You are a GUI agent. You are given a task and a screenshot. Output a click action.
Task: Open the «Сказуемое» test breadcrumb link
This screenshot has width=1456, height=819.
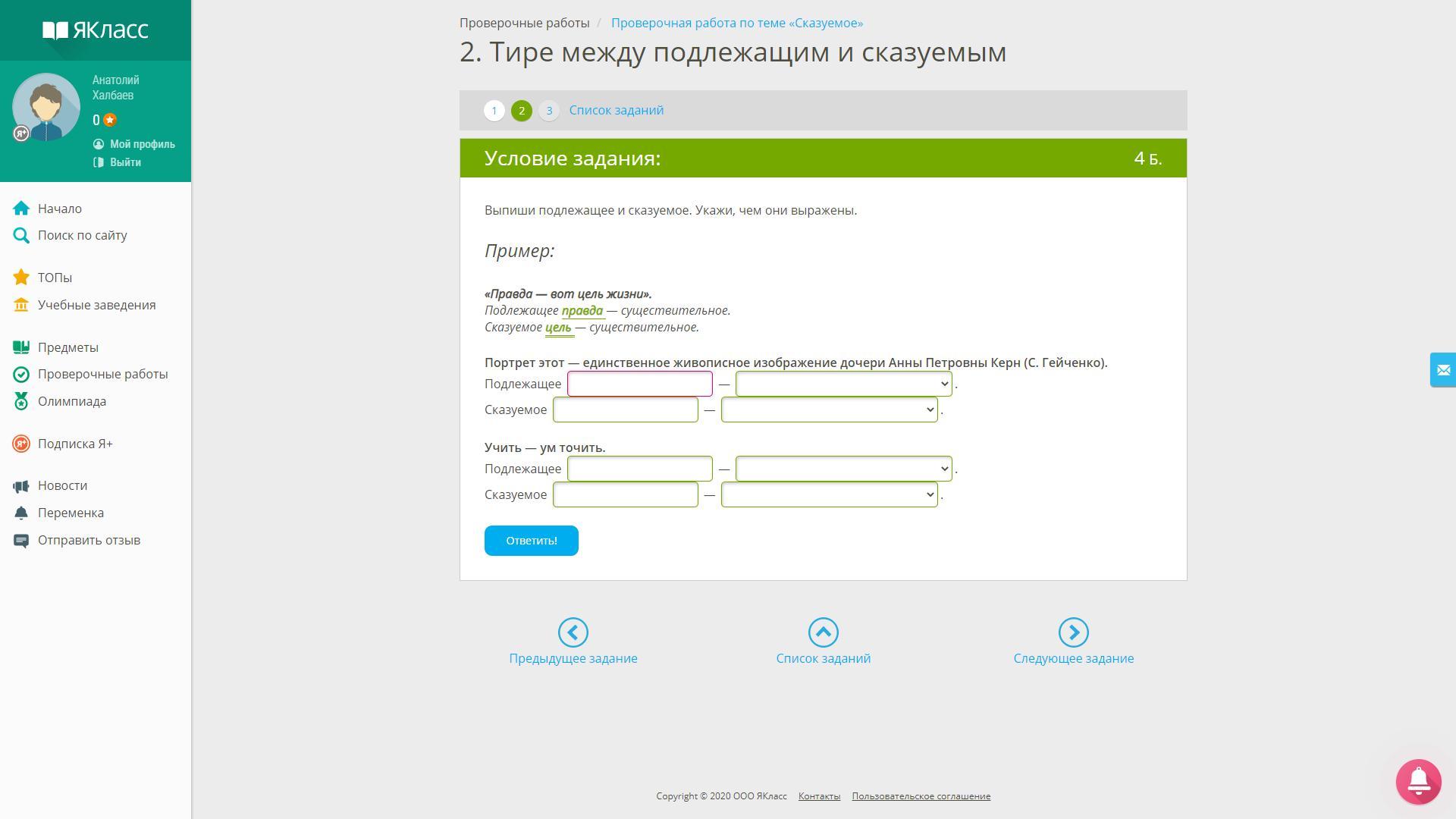pos(736,23)
